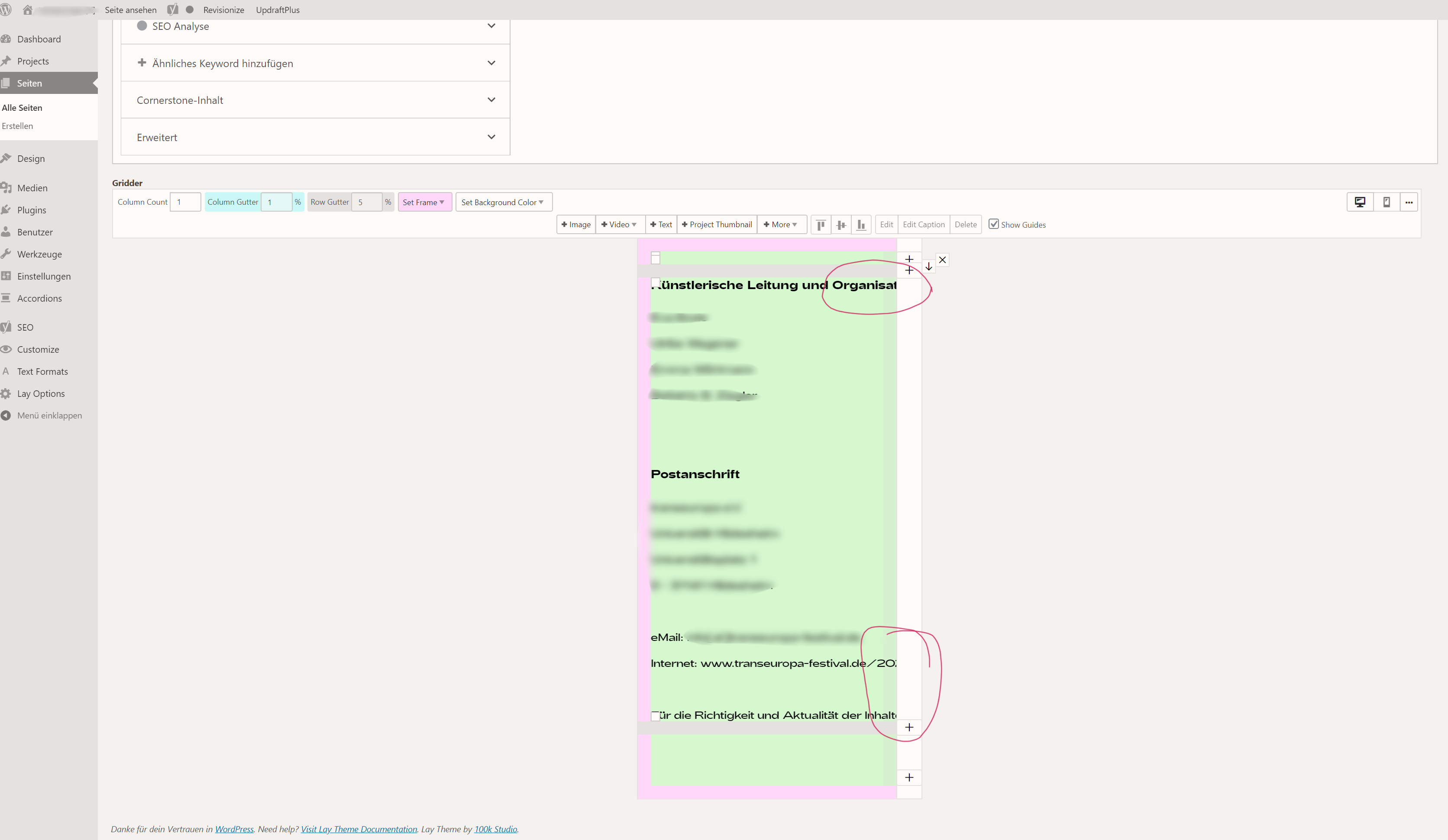Image resolution: width=1448 pixels, height=840 pixels.
Task: Click the align top icon
Action: [821, 225]
